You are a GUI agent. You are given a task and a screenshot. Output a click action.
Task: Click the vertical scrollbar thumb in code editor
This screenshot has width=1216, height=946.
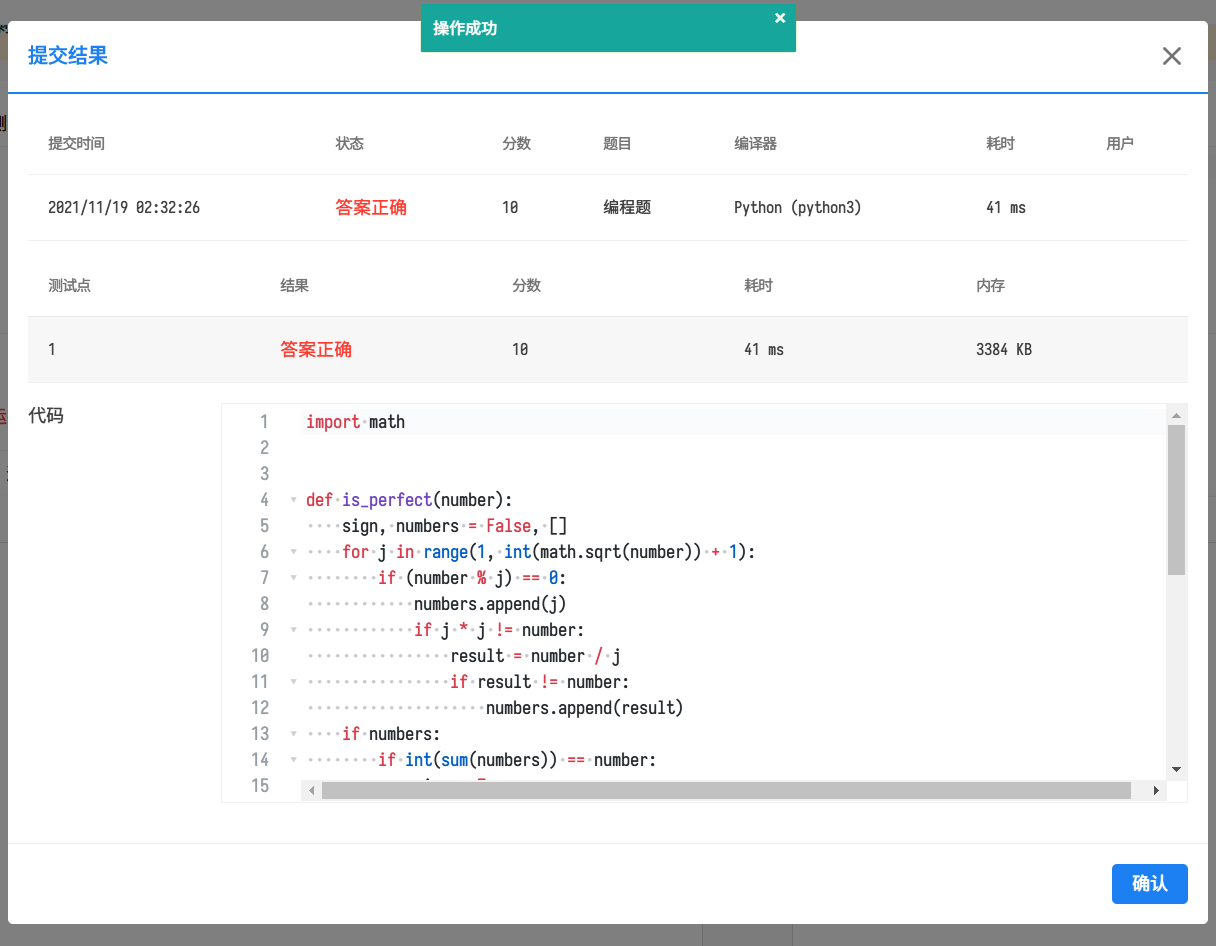click(x=1176, y=500)
